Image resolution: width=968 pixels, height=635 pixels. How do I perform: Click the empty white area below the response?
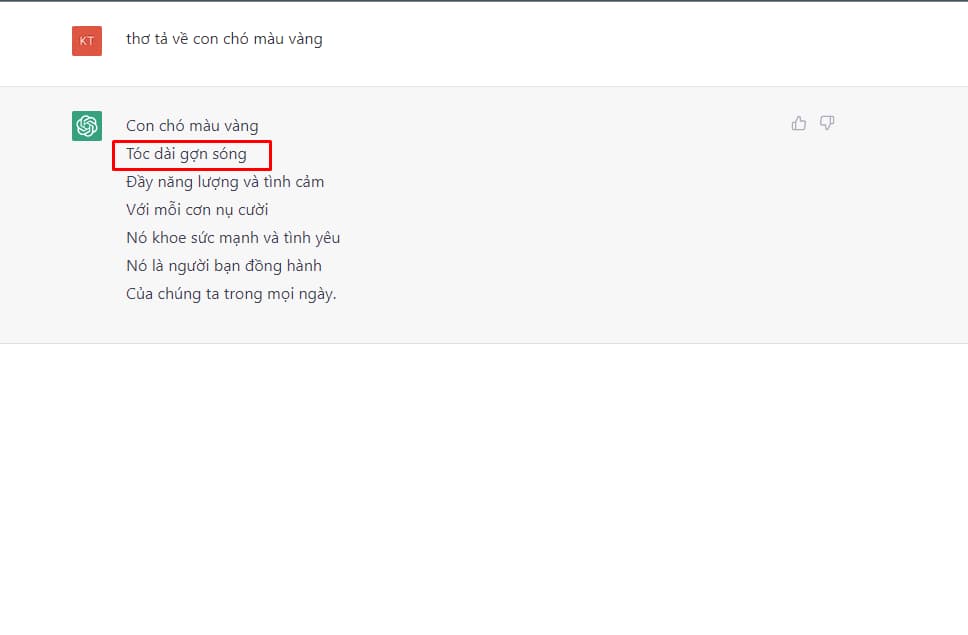click(x=484, y=480)
